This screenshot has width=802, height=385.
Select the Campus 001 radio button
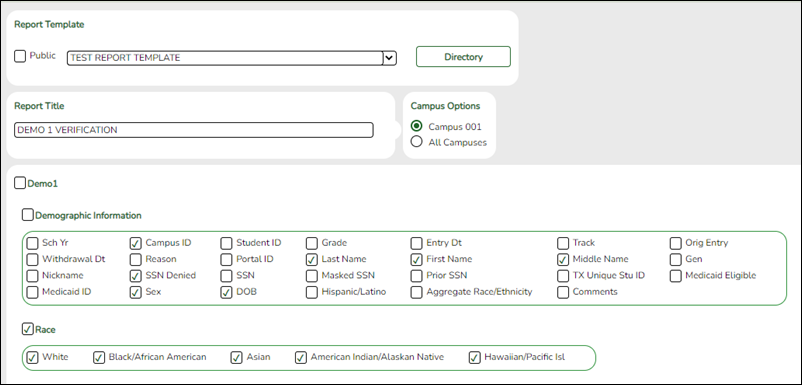pyautogui.click(x=416, y=126)
